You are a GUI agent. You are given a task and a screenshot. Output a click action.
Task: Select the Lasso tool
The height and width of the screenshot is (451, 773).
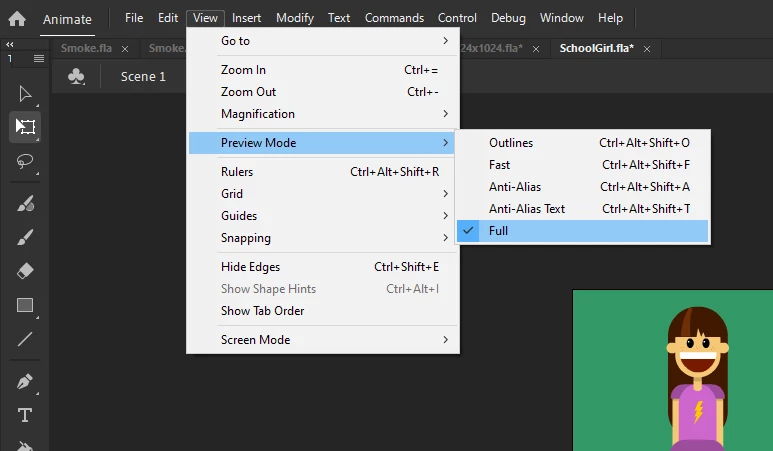[25, 161]
